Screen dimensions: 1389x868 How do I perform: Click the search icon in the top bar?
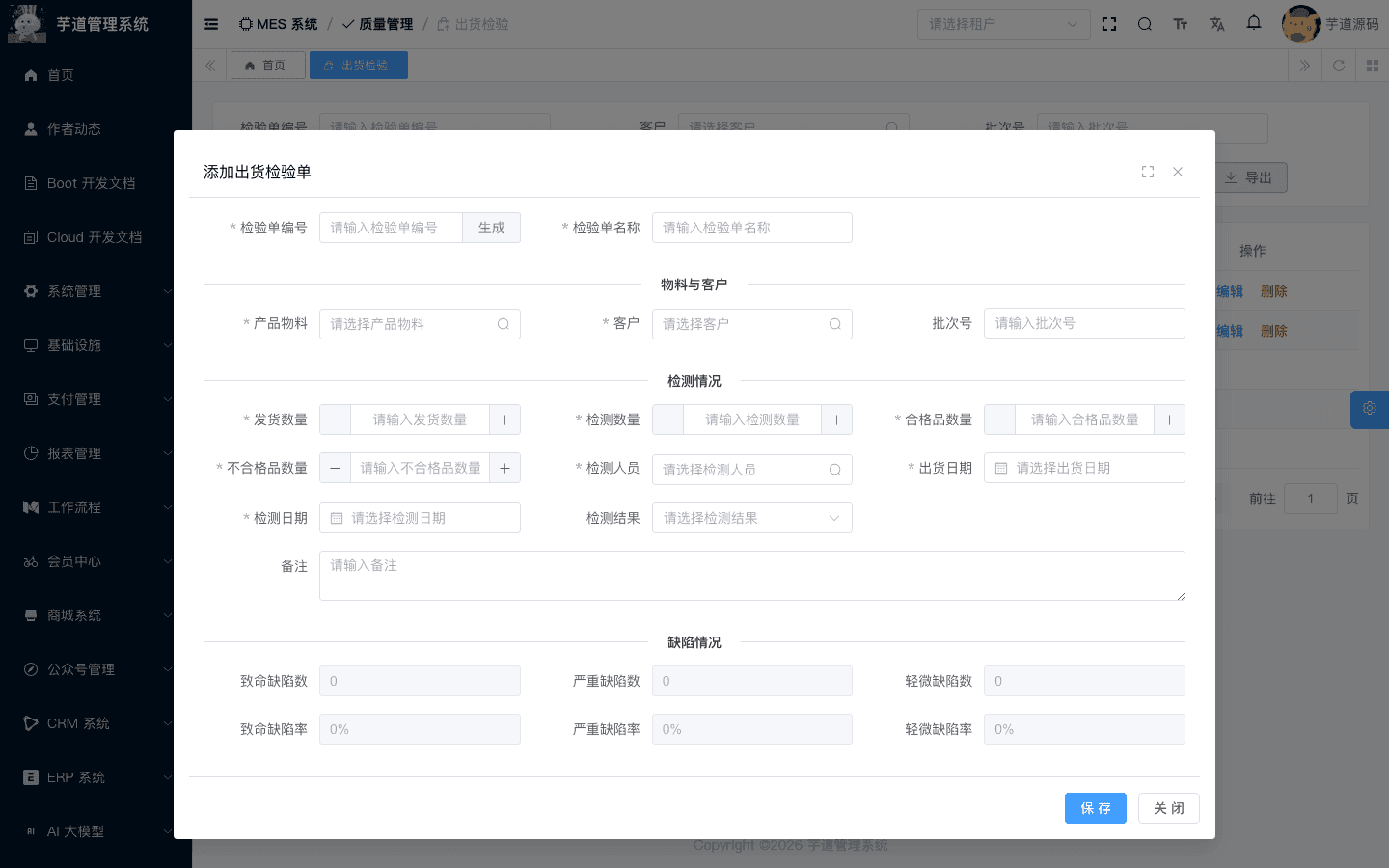[1145, 24]
